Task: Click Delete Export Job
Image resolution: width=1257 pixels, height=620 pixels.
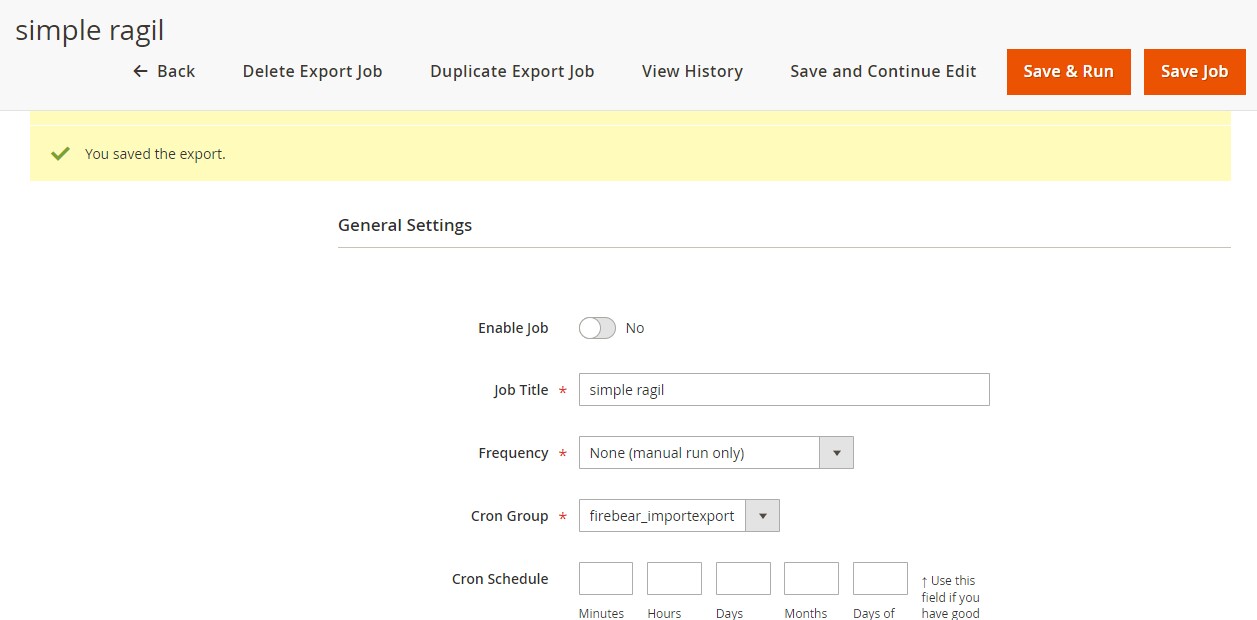Action: [311, 71]
